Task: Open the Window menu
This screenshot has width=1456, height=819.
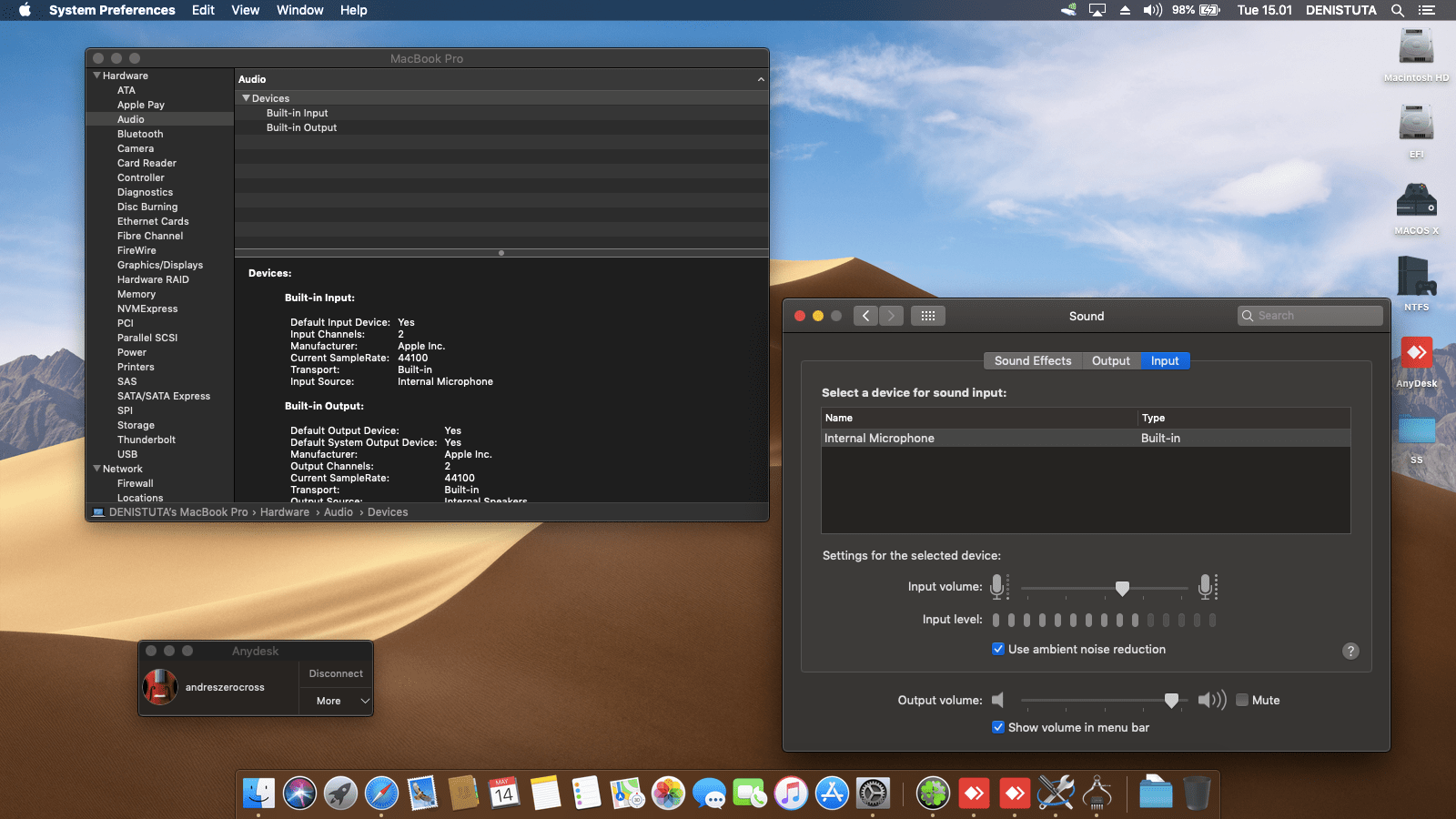Action: 300,10
